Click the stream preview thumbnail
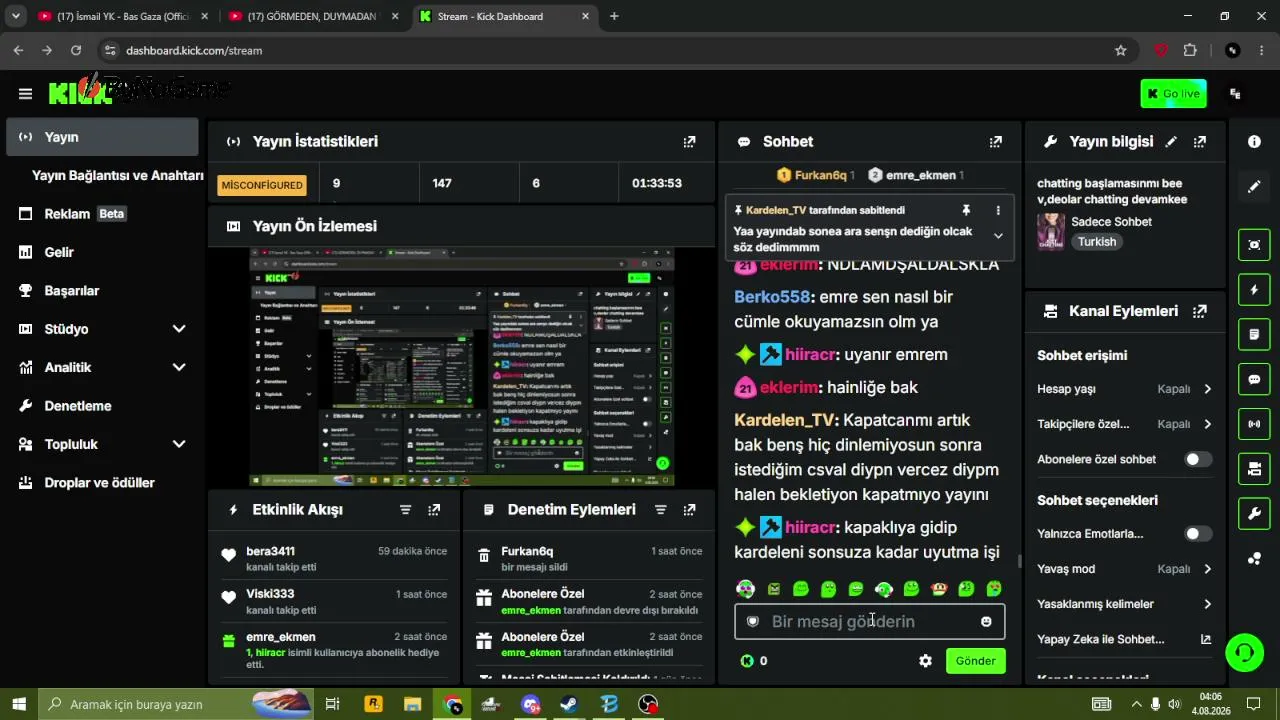1280x720 pixels. (462, 366)
